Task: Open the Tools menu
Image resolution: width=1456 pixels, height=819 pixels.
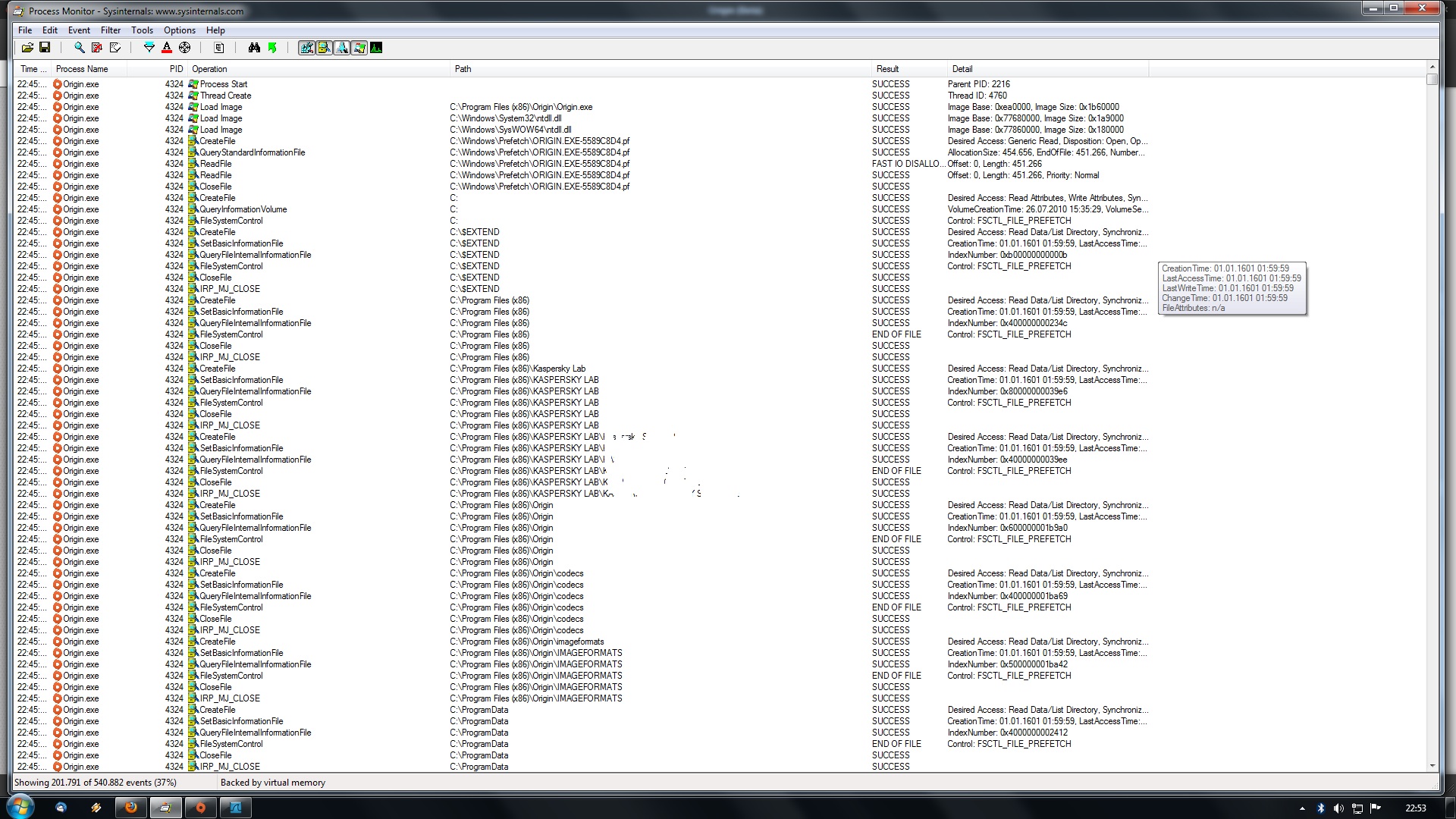Action: point(142,30)
